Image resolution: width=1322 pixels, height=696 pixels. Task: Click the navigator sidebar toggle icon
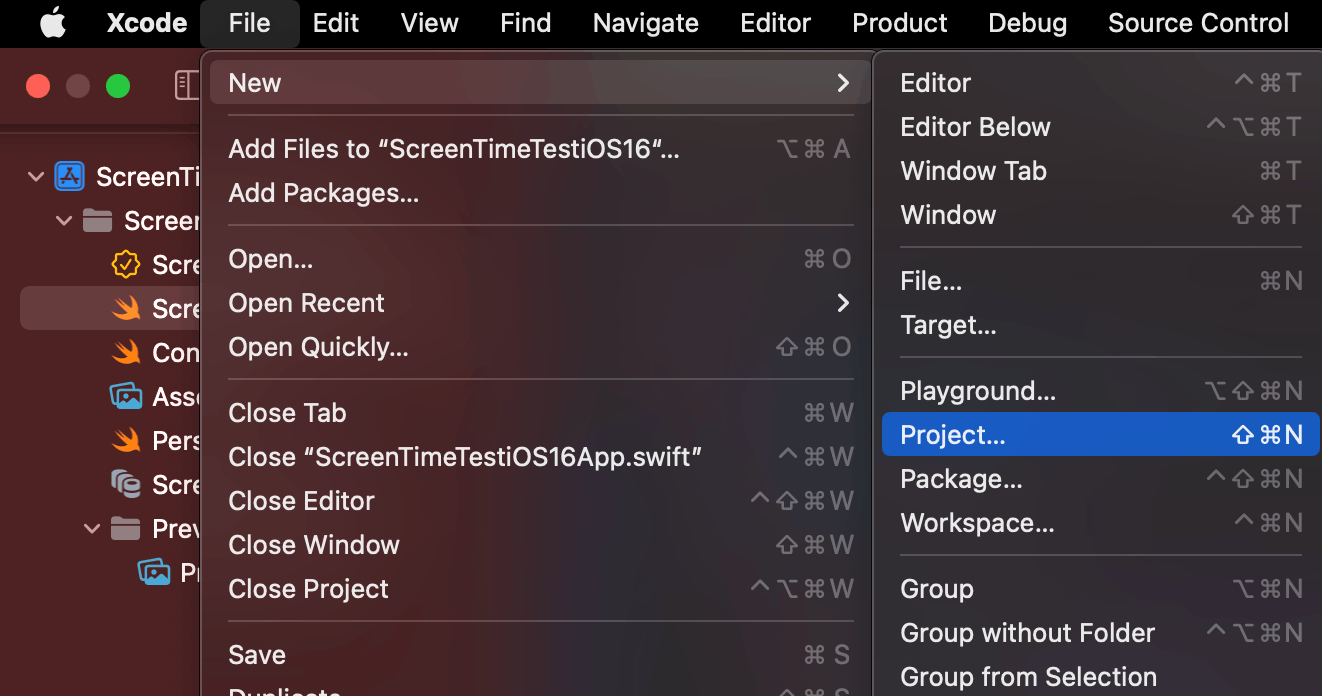point(187,85)
